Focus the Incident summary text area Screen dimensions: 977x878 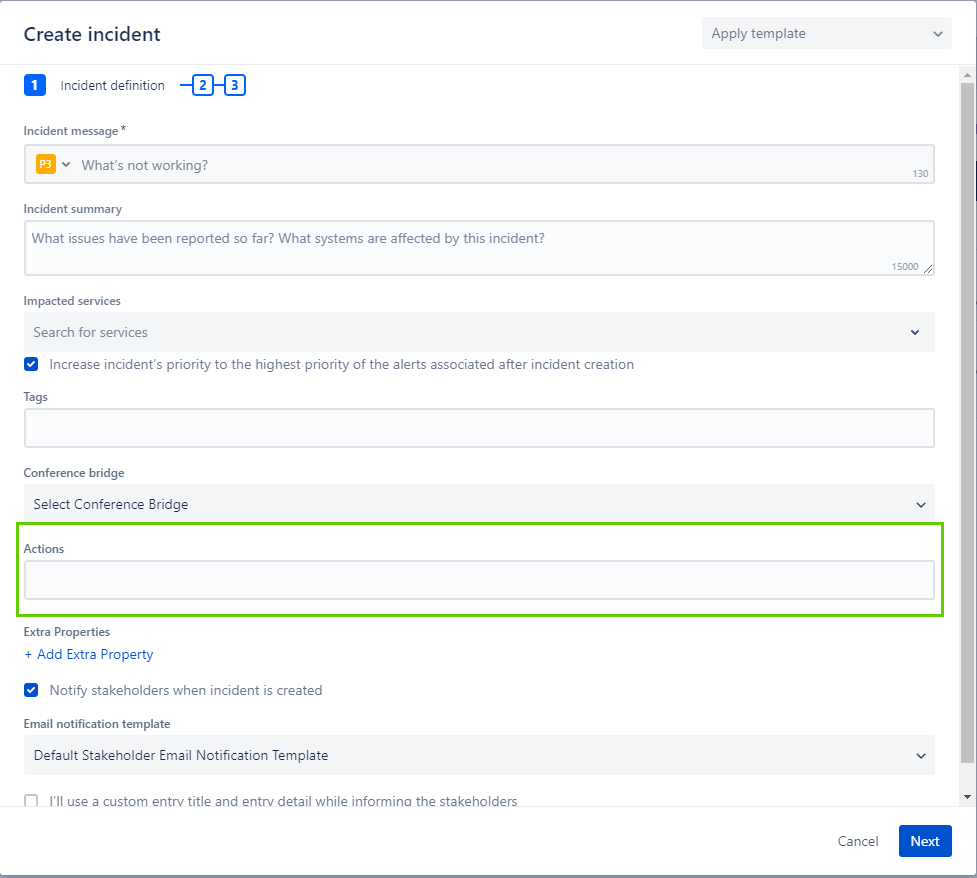pos(479,247)
